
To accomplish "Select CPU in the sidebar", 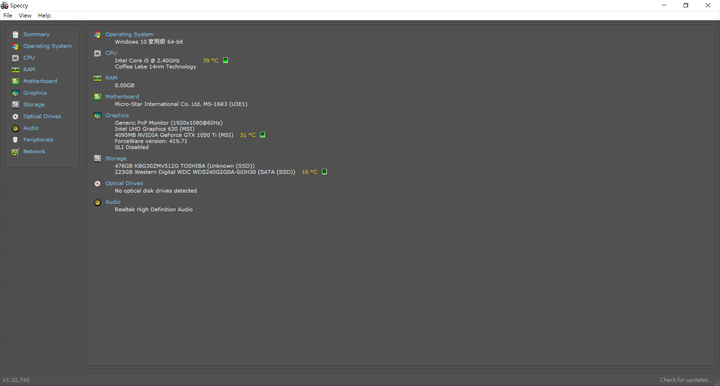I will point(29,58).
